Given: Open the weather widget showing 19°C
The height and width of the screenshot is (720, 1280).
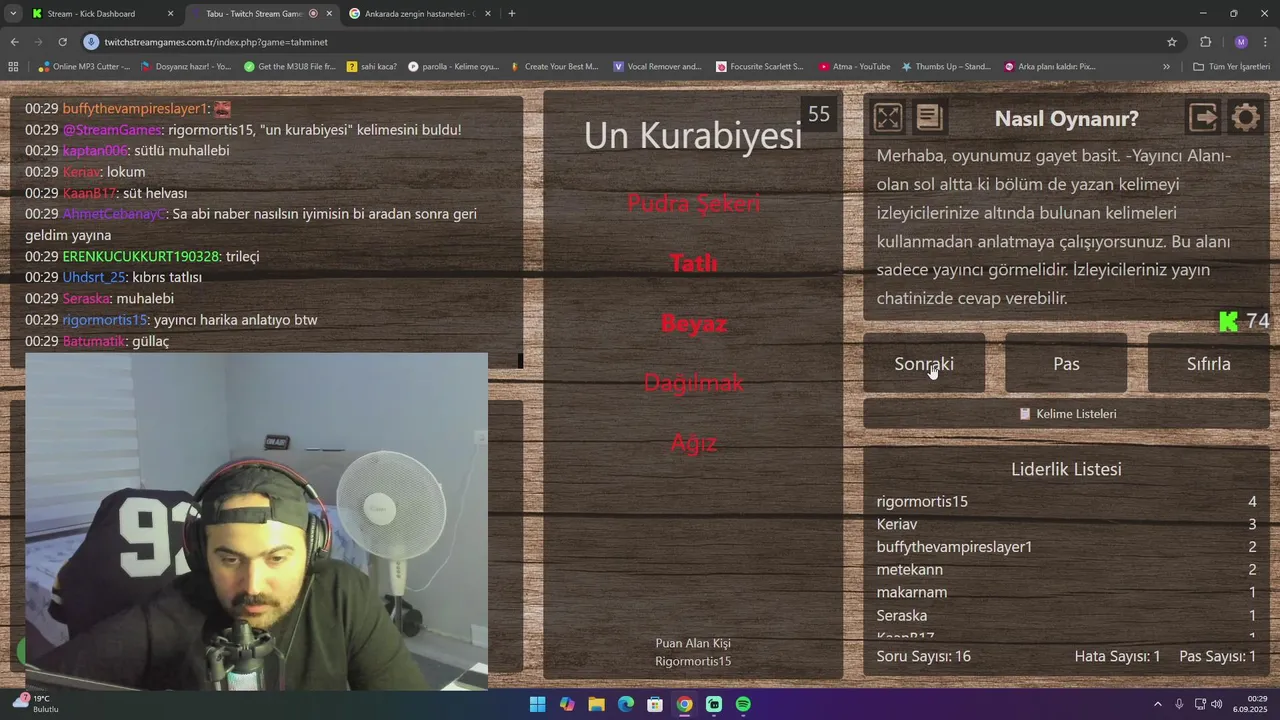Looking at the screenshot, I should [36, 704].
